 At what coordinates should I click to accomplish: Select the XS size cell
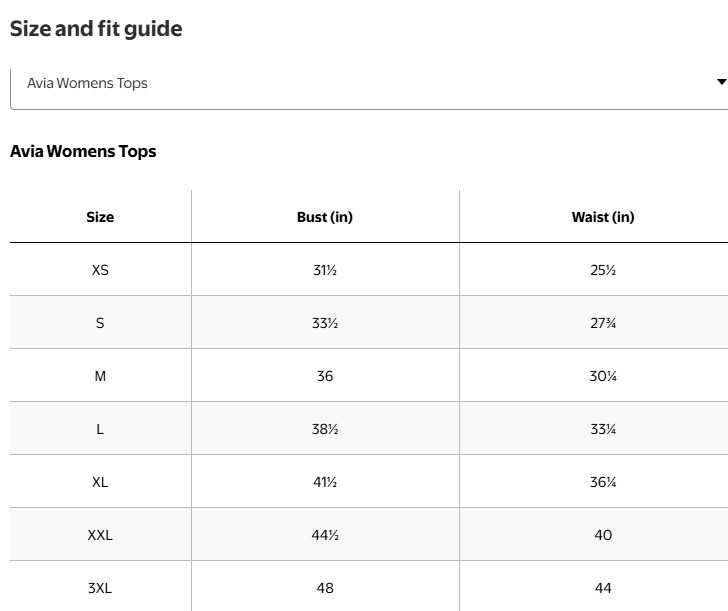[x=100, y=270]
